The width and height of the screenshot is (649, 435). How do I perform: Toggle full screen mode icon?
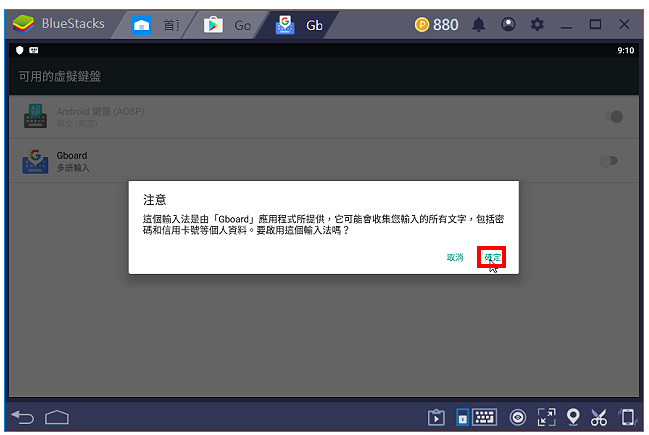click(x=546, y=417)
